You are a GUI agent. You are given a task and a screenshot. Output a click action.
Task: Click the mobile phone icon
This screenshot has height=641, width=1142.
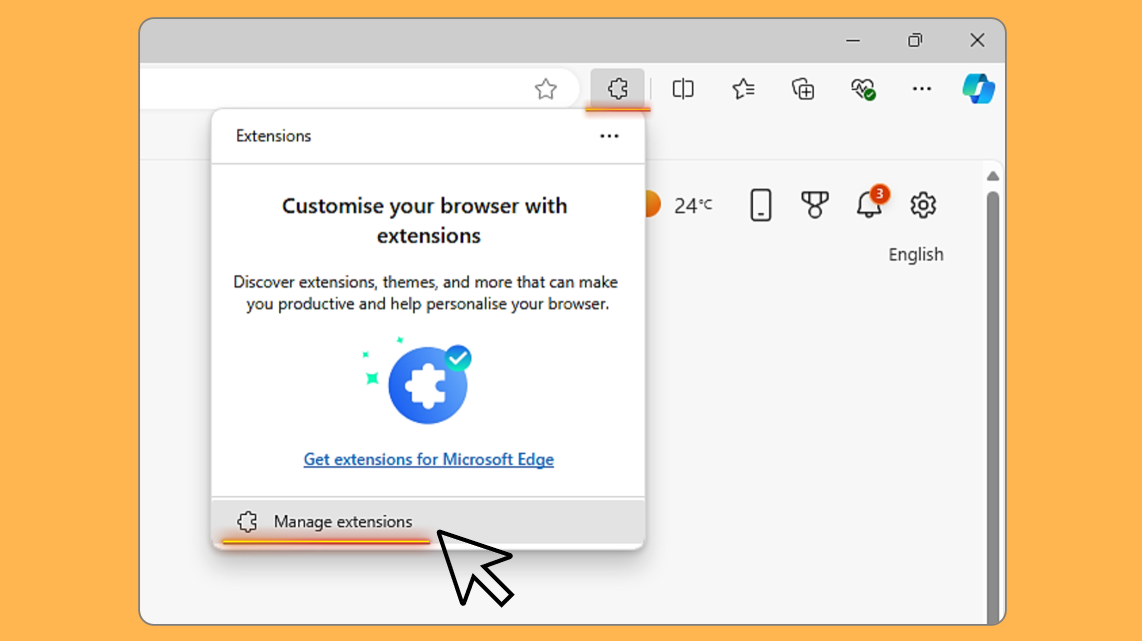(760, 205)
